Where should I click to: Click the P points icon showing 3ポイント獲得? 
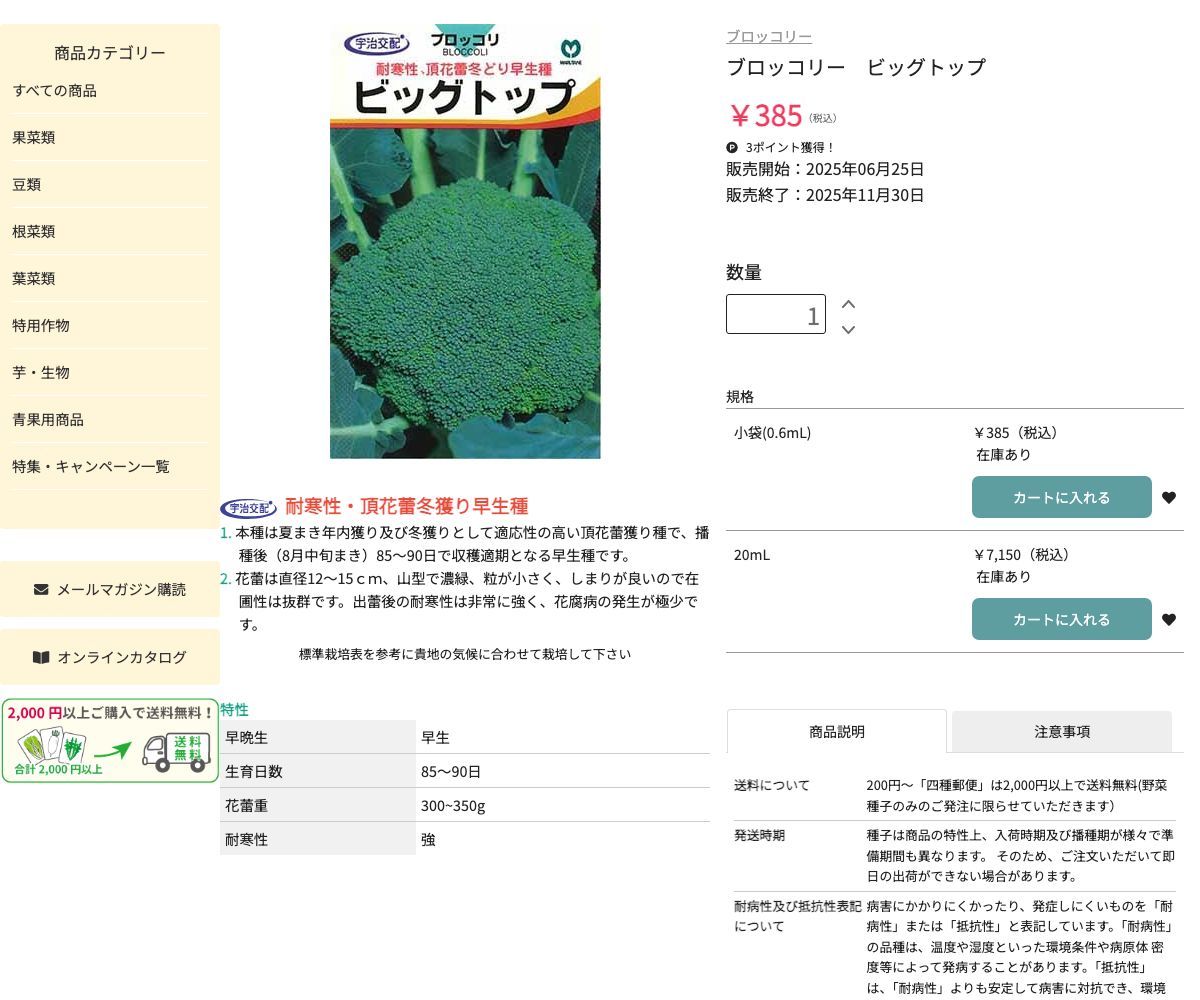click(731, 147)
